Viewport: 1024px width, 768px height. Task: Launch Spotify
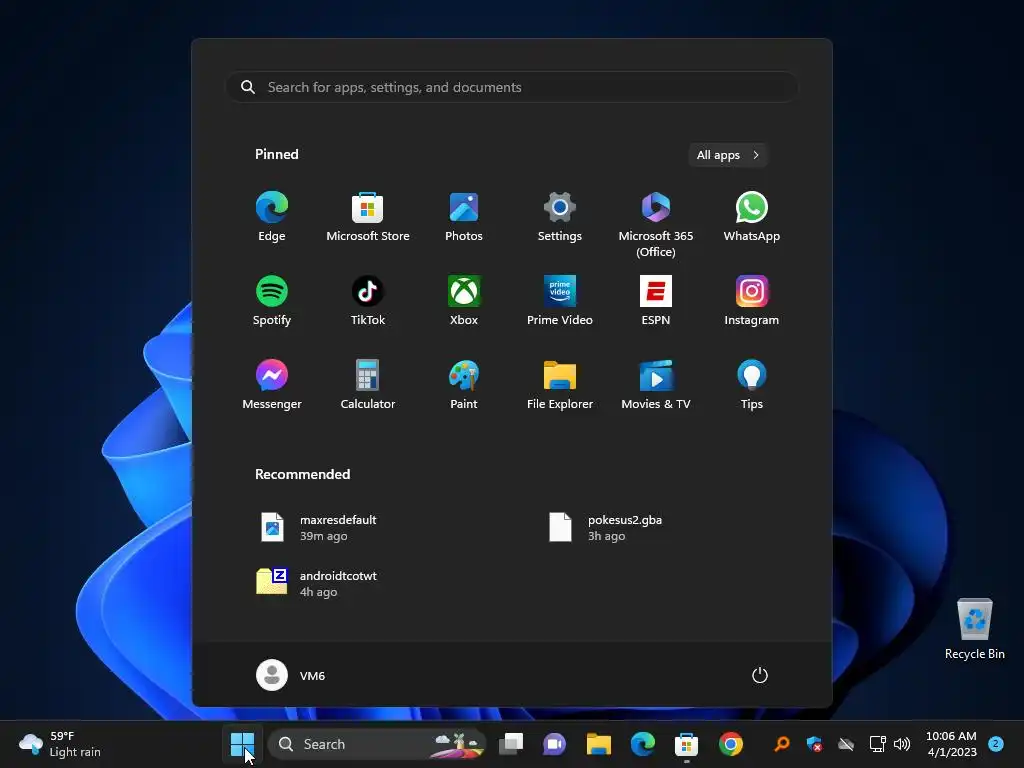(272, 300)
